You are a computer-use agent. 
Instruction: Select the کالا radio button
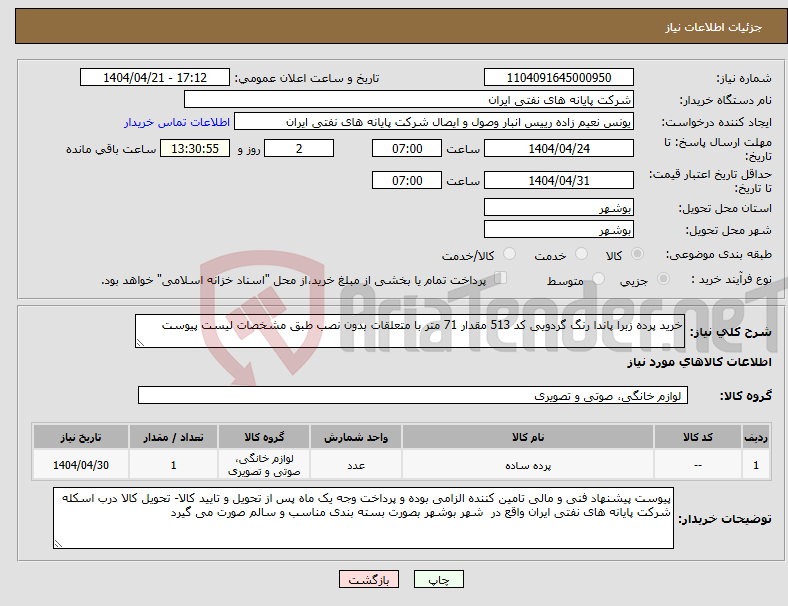point(637,254)
